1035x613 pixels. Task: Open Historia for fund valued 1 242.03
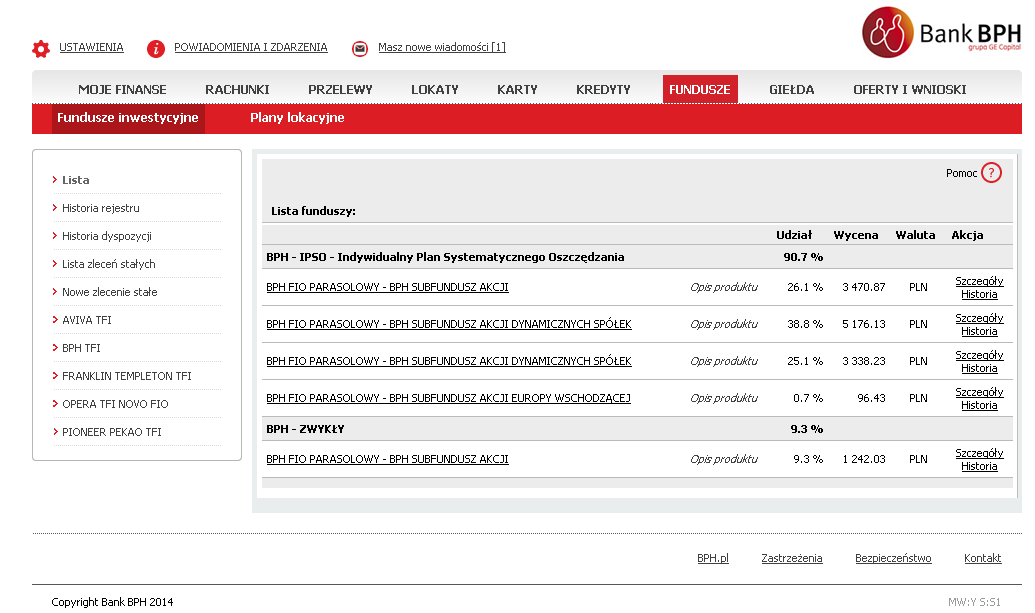[979, 467]
